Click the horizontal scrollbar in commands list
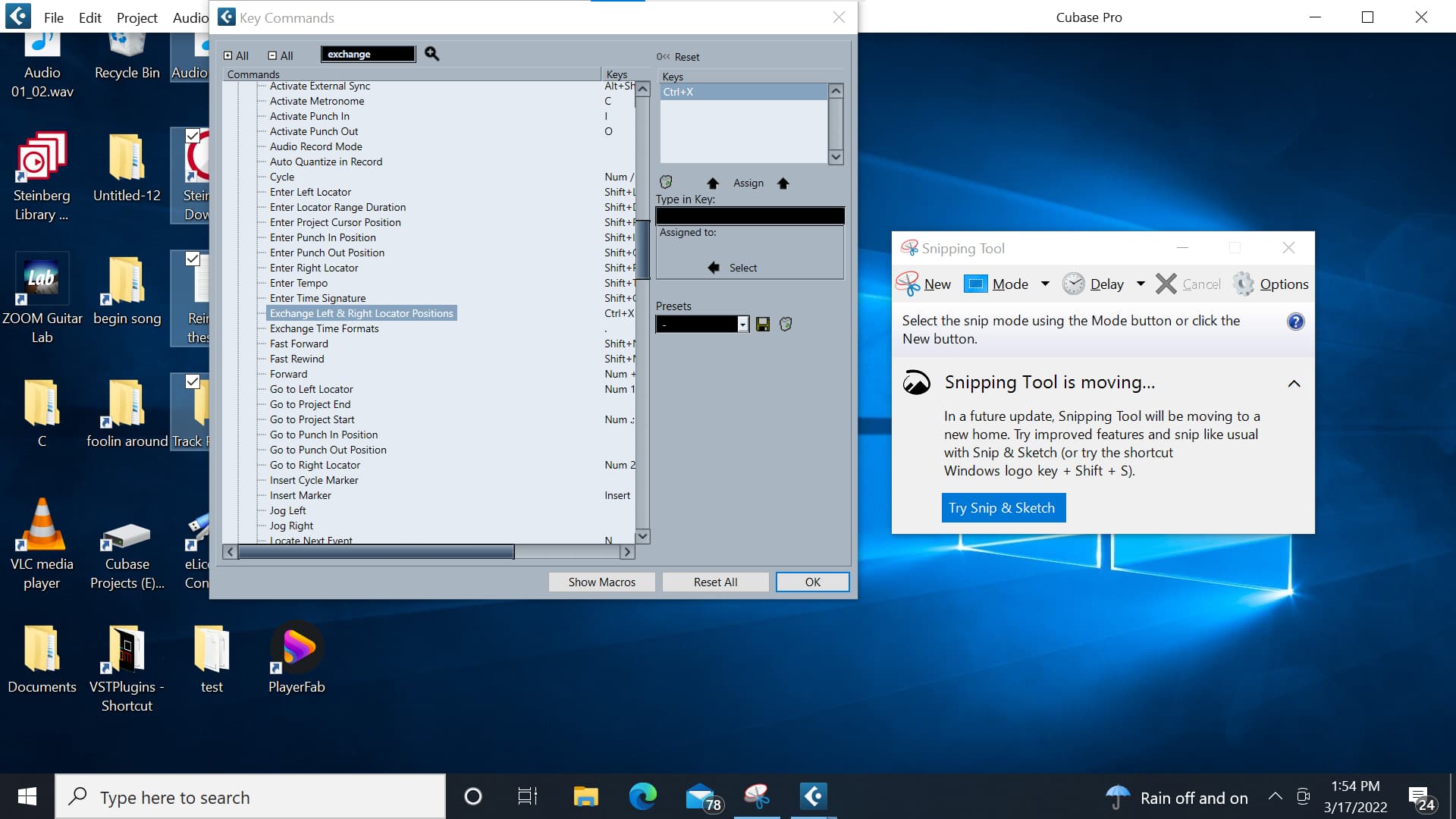The width and height of the screenshot is (1456, 819). (x=376, y=552)
